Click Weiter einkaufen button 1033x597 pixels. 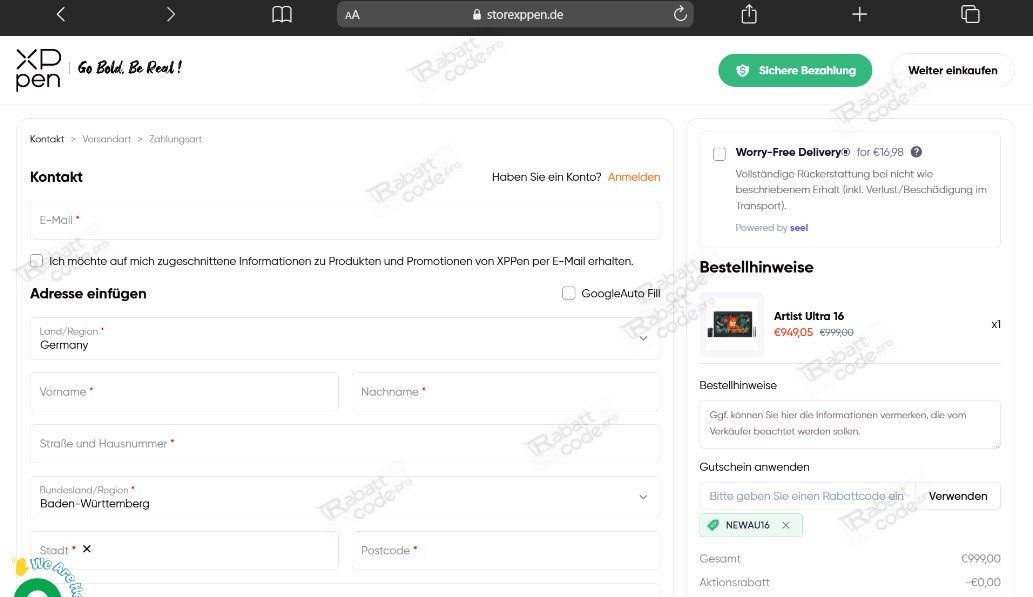953,71
